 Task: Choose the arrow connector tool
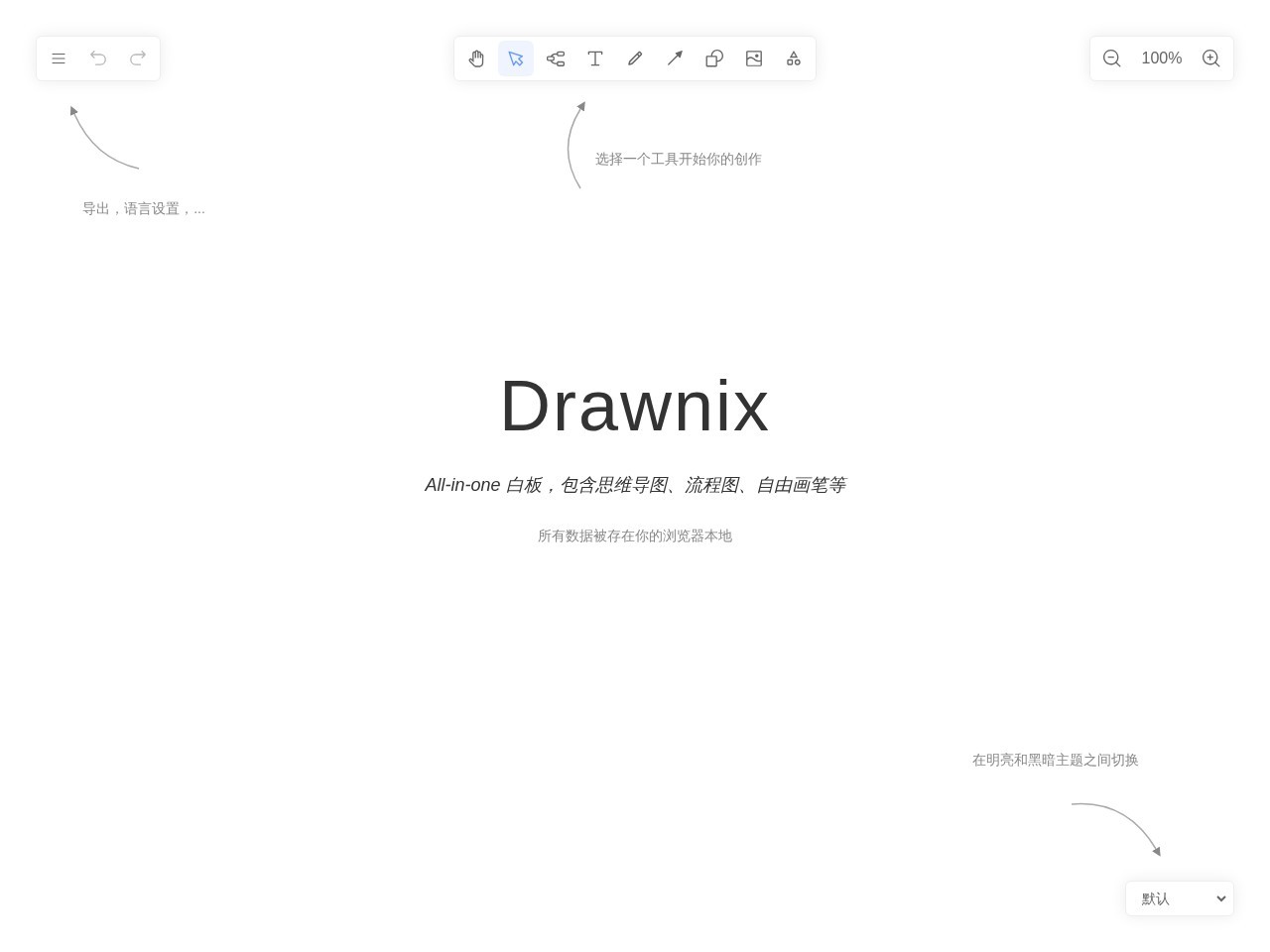pyautogui.click(x=675, y=59)
